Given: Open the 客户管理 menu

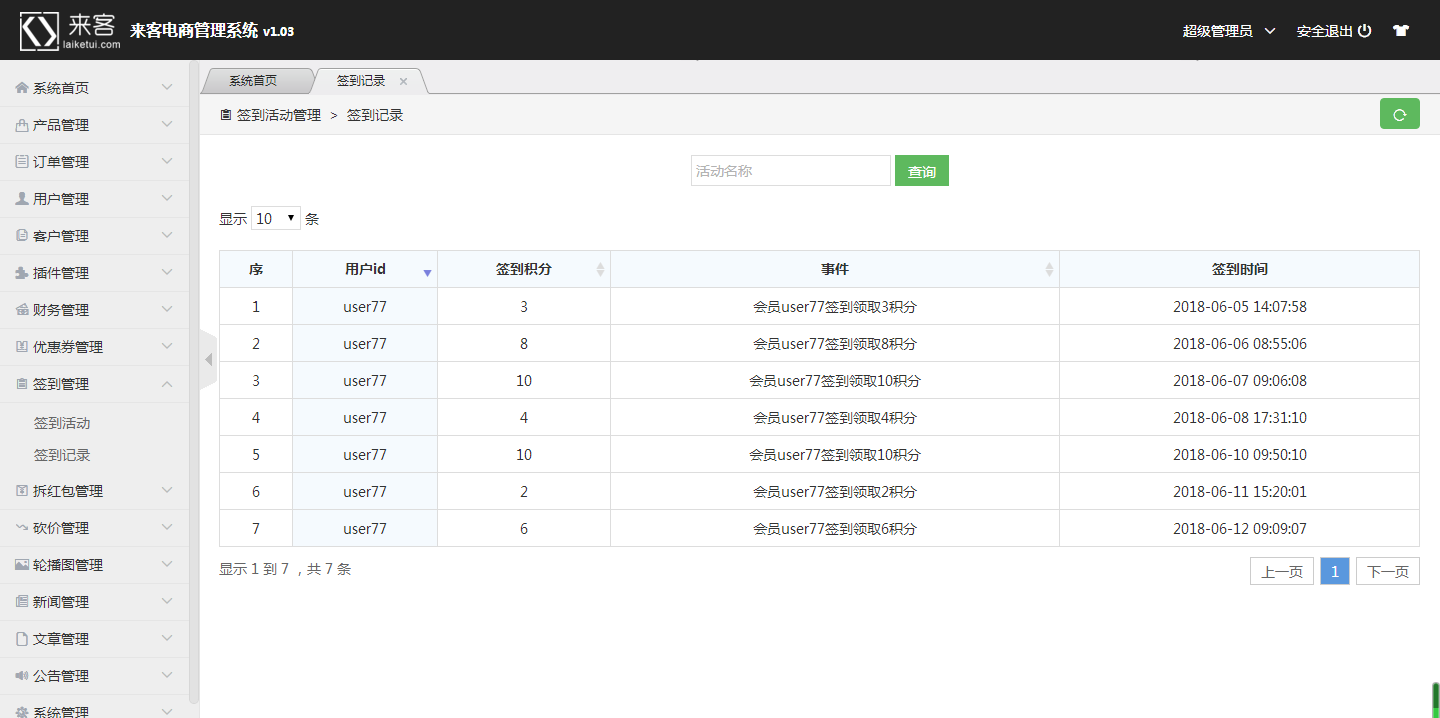Looking at the screenshot, I should (x=94, y=236).
